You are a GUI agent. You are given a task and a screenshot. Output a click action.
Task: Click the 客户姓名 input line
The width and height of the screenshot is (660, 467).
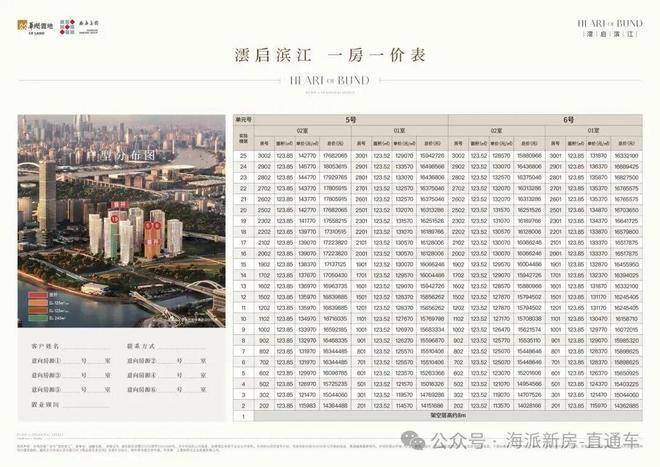[87, 347]
